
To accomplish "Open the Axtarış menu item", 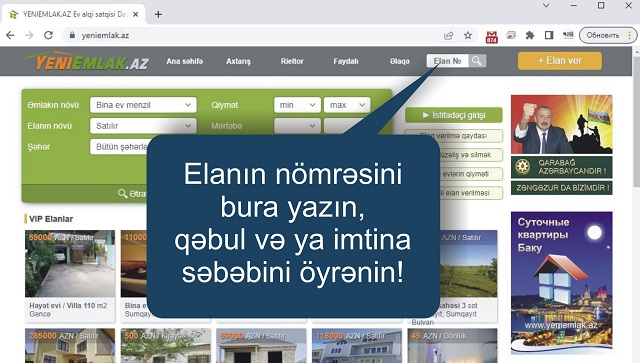I will 238,61.
